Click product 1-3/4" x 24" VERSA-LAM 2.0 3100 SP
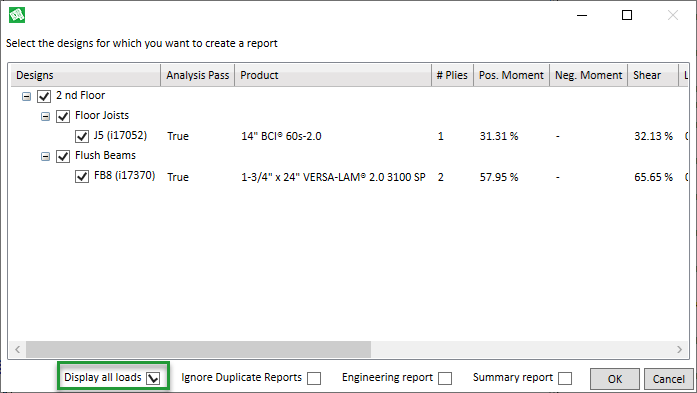The height and width of the screenshot is (393, 697). pos(333,177)
